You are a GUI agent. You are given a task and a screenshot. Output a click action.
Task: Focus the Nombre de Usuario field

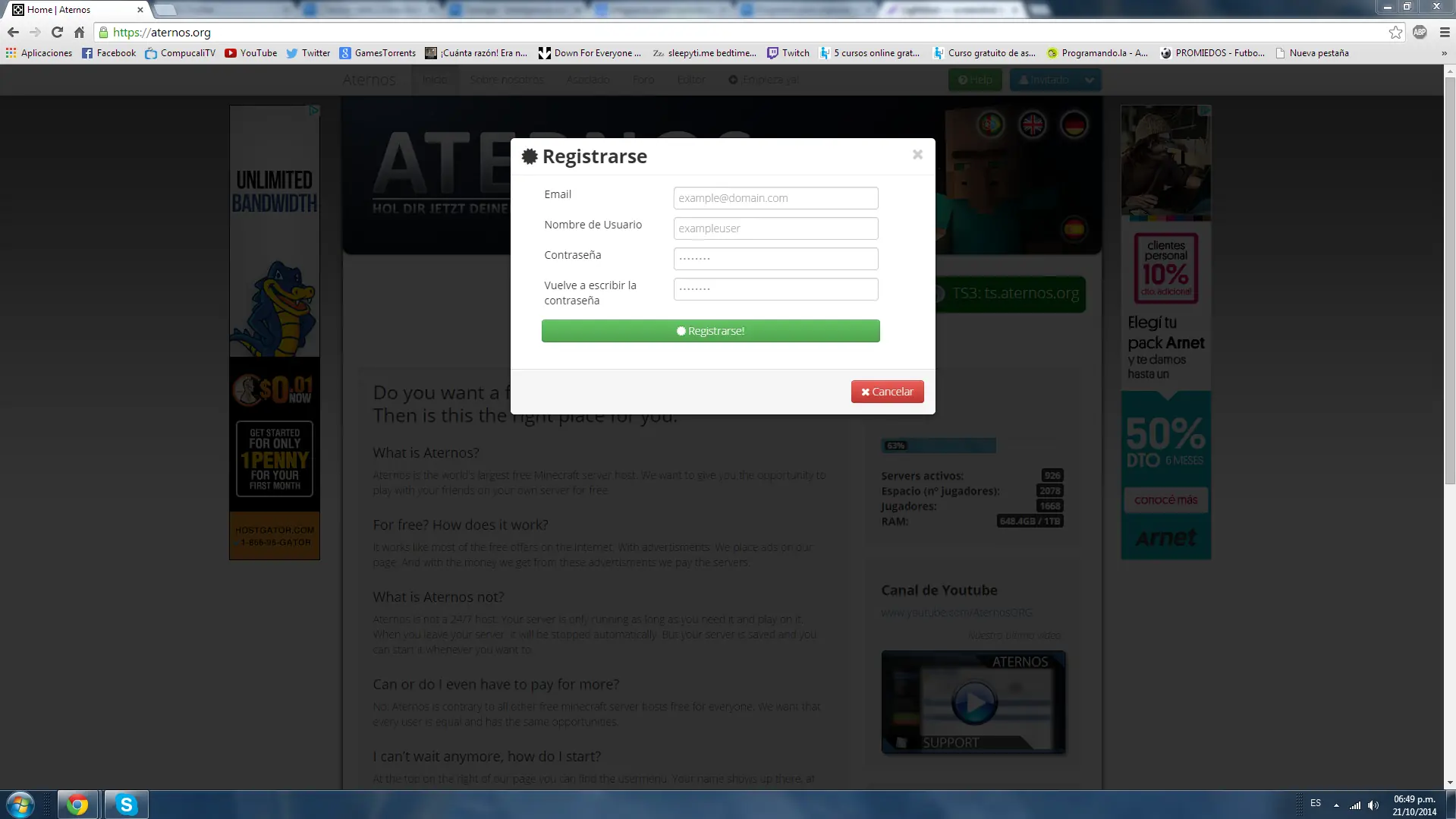[775, 228]
